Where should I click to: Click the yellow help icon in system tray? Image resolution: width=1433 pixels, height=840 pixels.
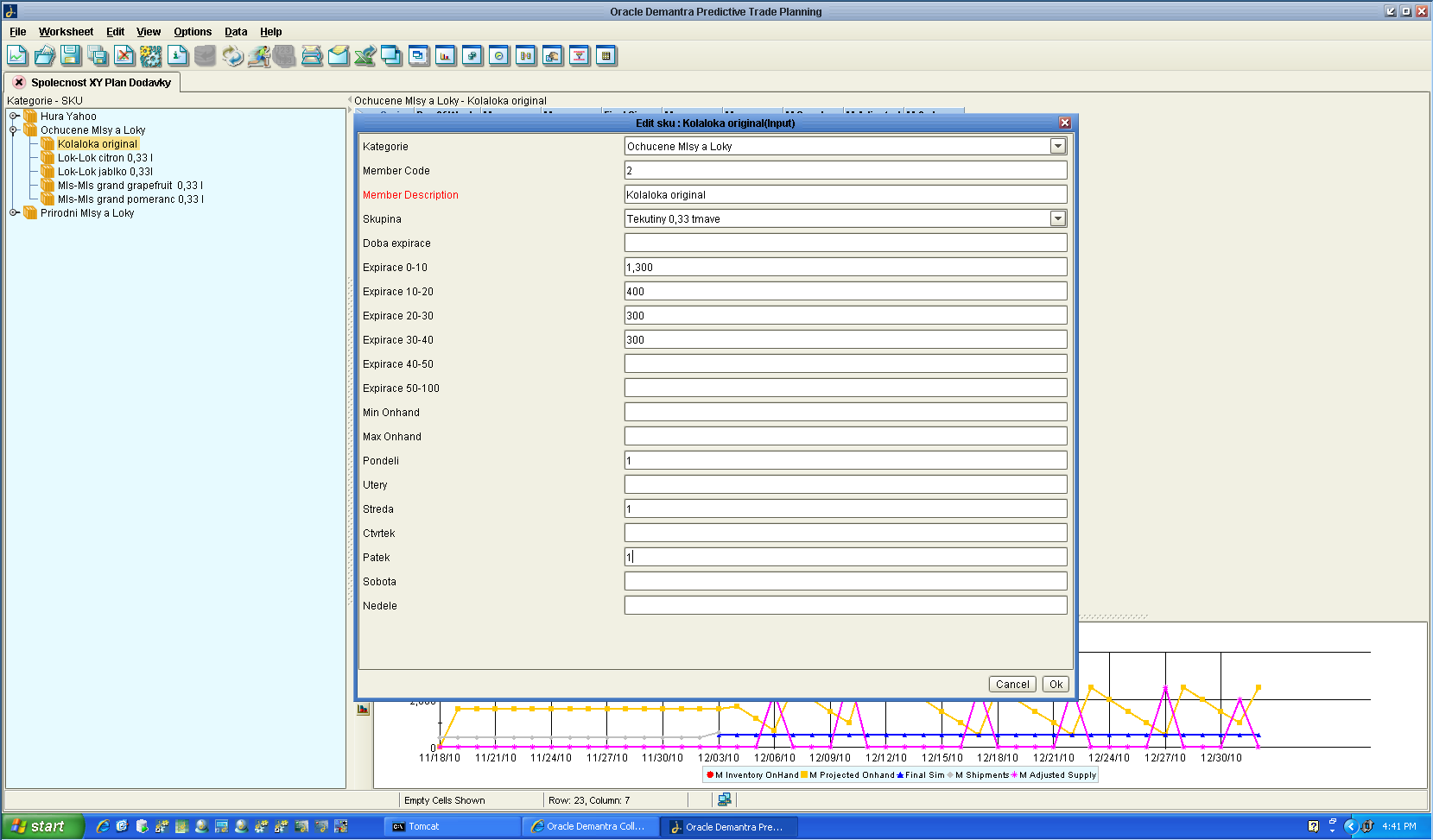(1313, 826)
